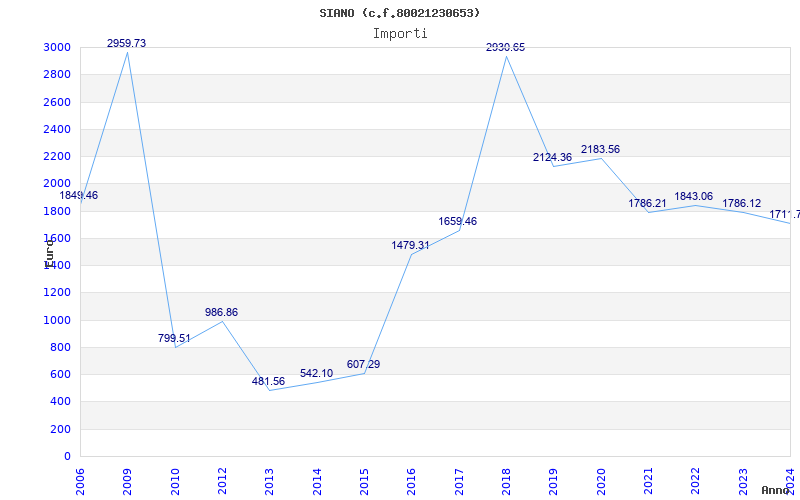
Task: Select data label 986.86
Action: pos(221,312)
